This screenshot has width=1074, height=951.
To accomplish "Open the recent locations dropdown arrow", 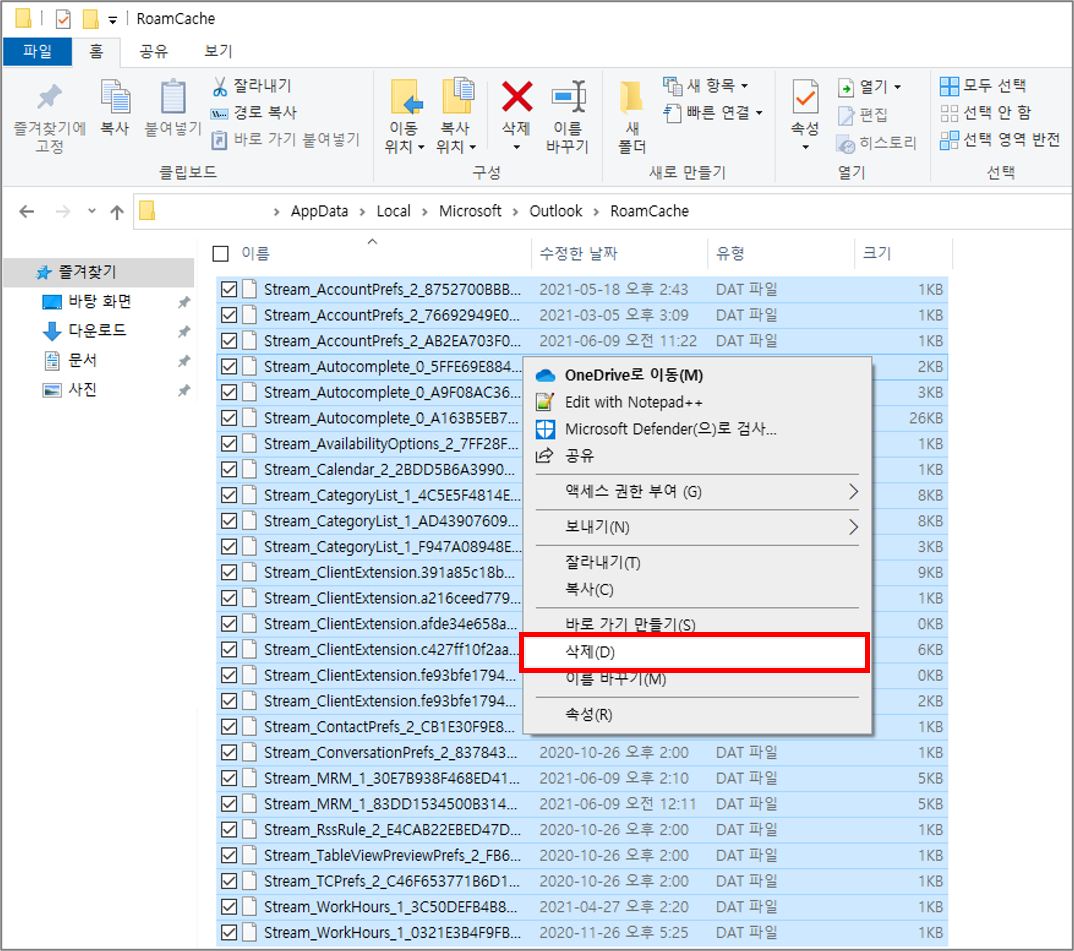I will 92,211.
